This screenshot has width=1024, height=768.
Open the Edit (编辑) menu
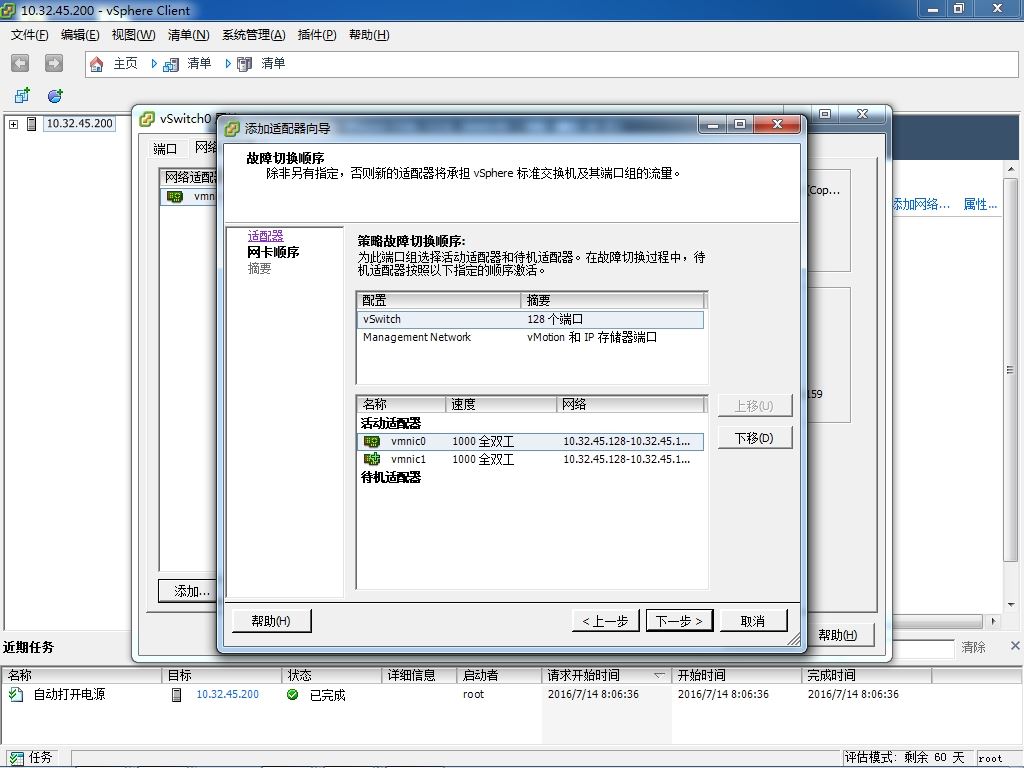tap(80, 35)
